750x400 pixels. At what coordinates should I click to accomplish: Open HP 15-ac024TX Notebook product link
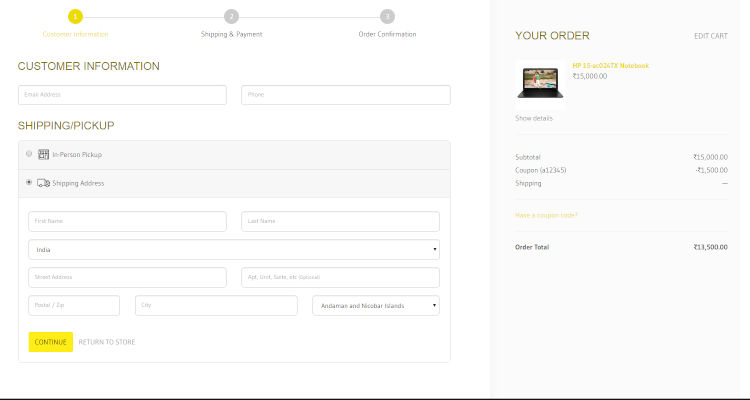(610, 65)
